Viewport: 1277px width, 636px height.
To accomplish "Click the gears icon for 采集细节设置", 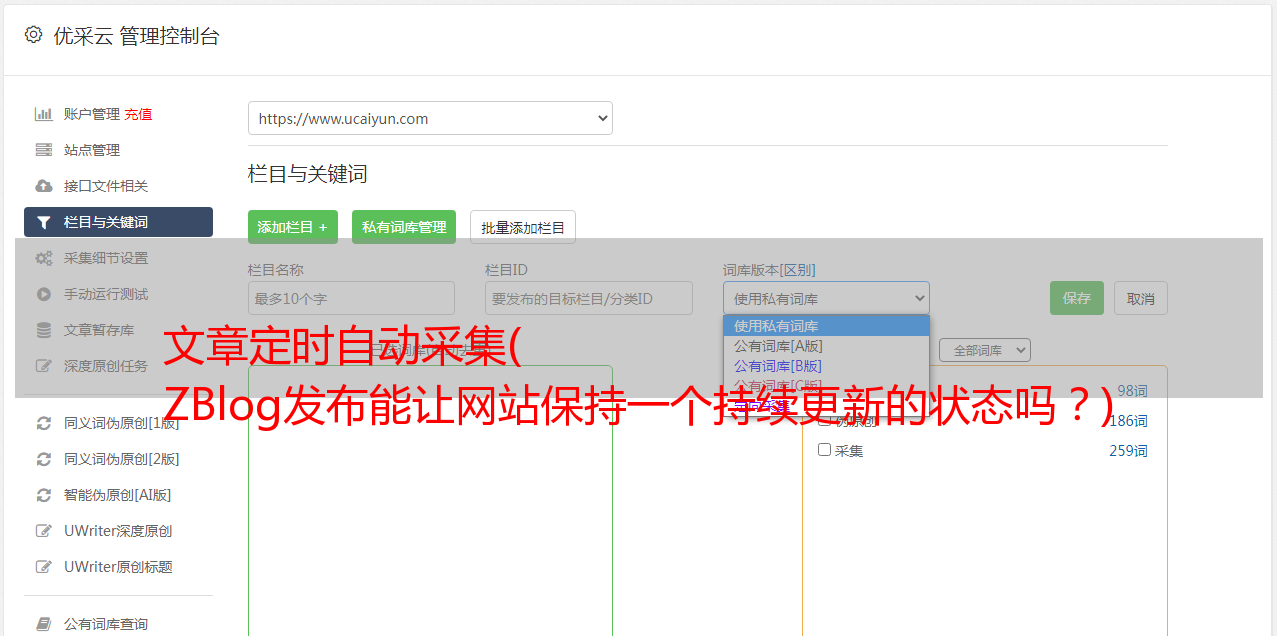I will [x=43, y=258].
